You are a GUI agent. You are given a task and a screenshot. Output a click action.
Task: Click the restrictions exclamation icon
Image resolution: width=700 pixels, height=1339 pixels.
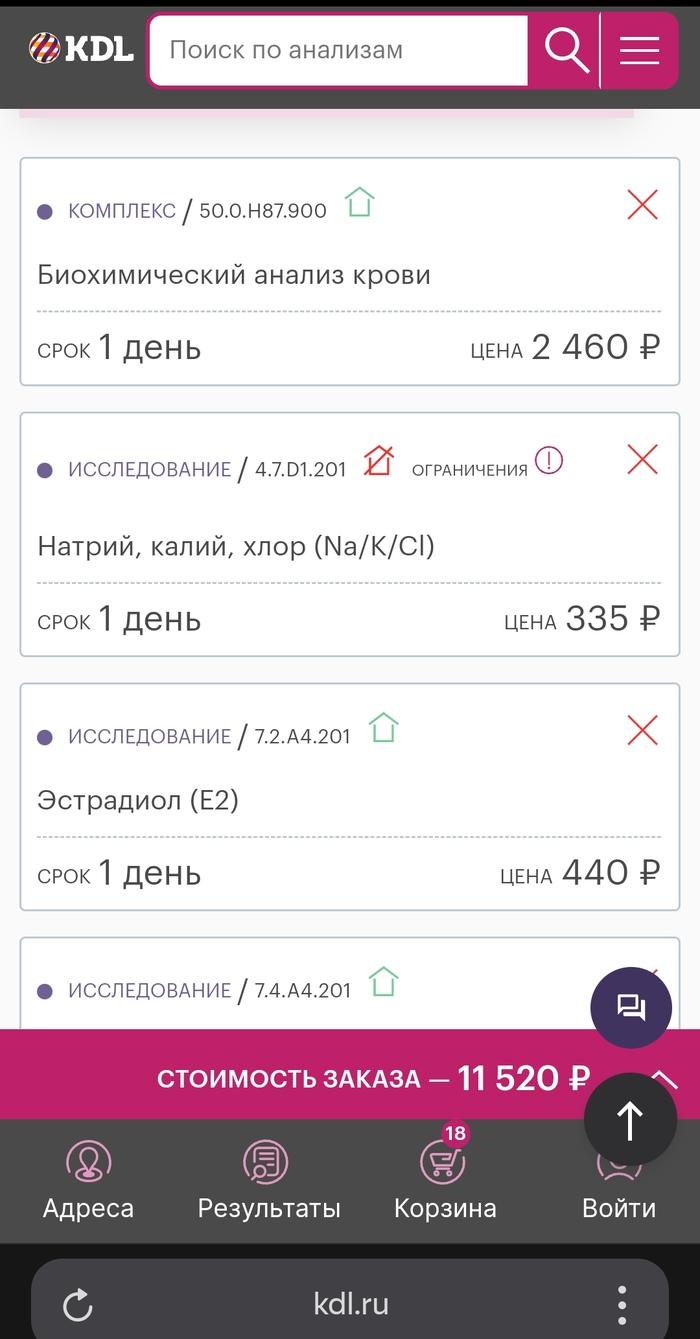click(x=549, y=461)
